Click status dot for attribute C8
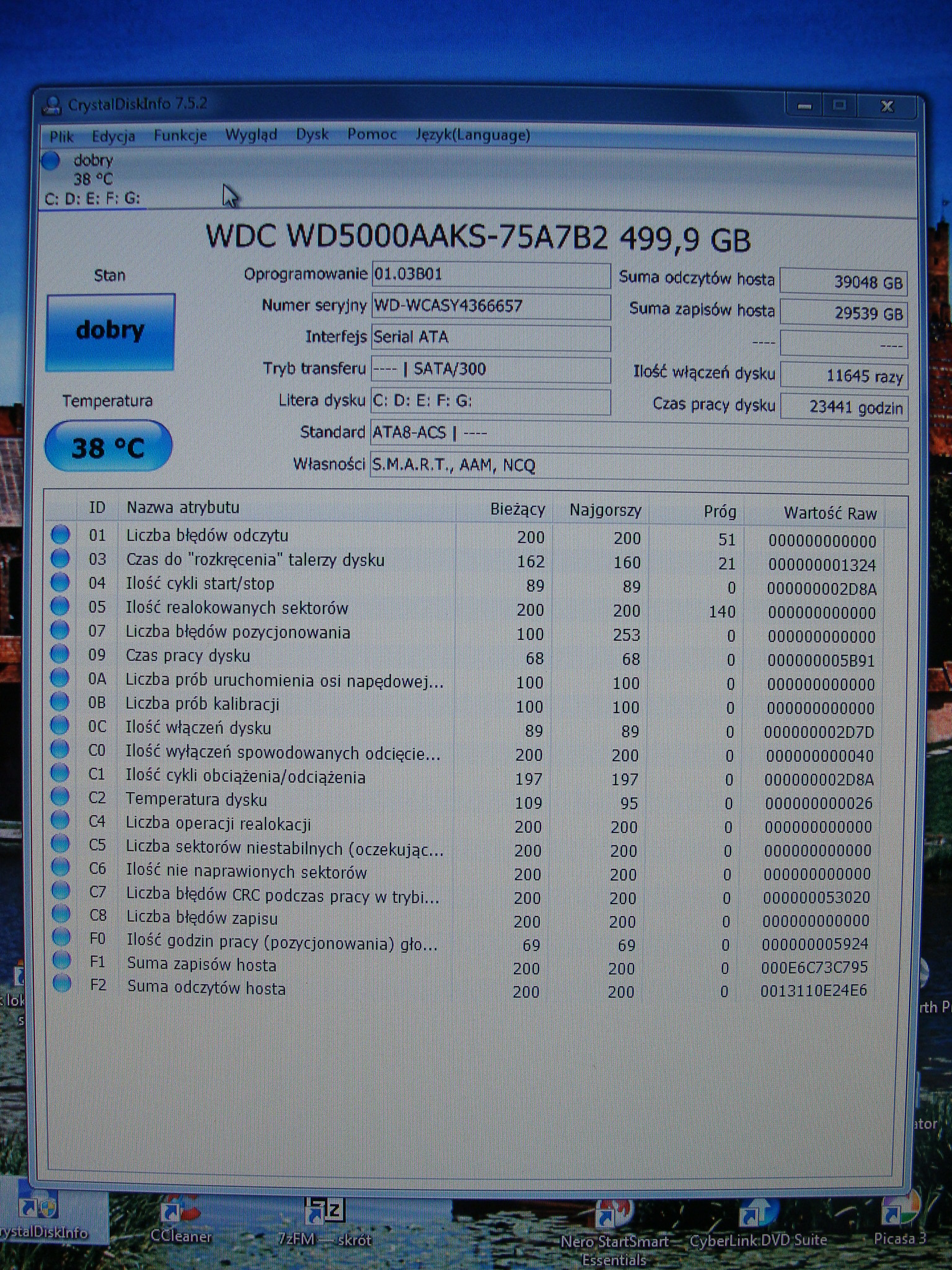This screenshot has height=1270, width=952. pos(61,913)
